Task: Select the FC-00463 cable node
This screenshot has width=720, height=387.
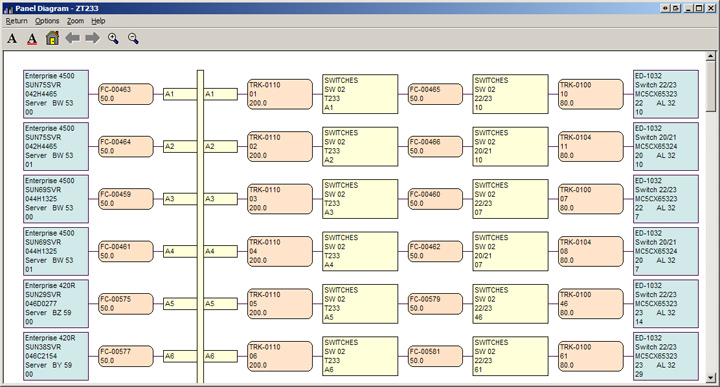Action: click(126, 94)
